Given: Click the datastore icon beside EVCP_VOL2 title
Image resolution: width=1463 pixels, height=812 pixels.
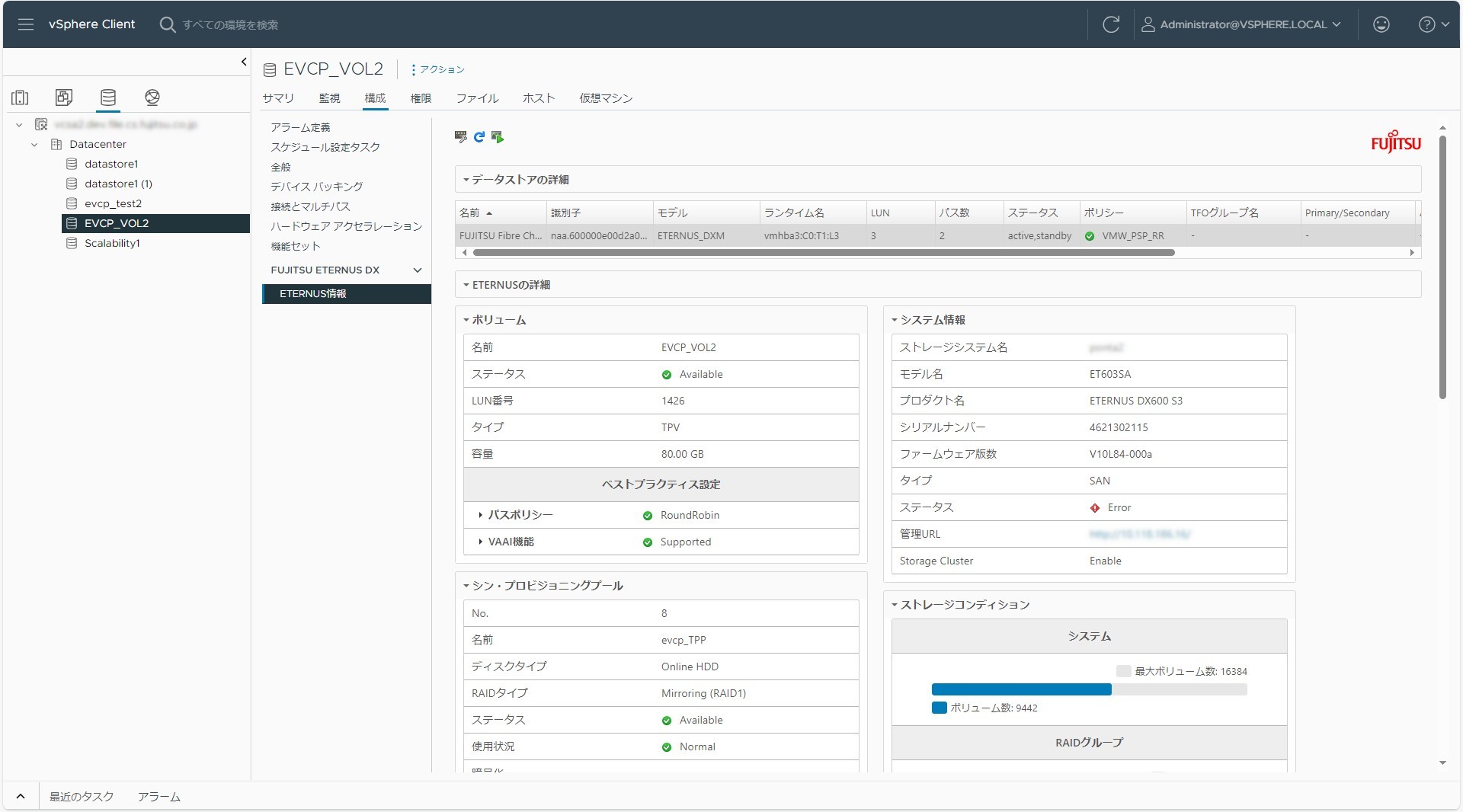Looking at the screenshot, I should pos(269,70).
